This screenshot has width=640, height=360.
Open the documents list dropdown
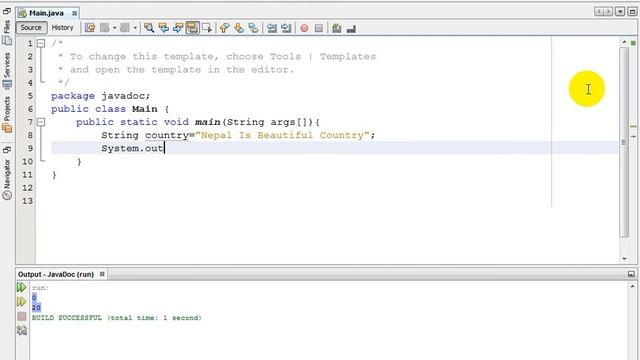(620, 11)
